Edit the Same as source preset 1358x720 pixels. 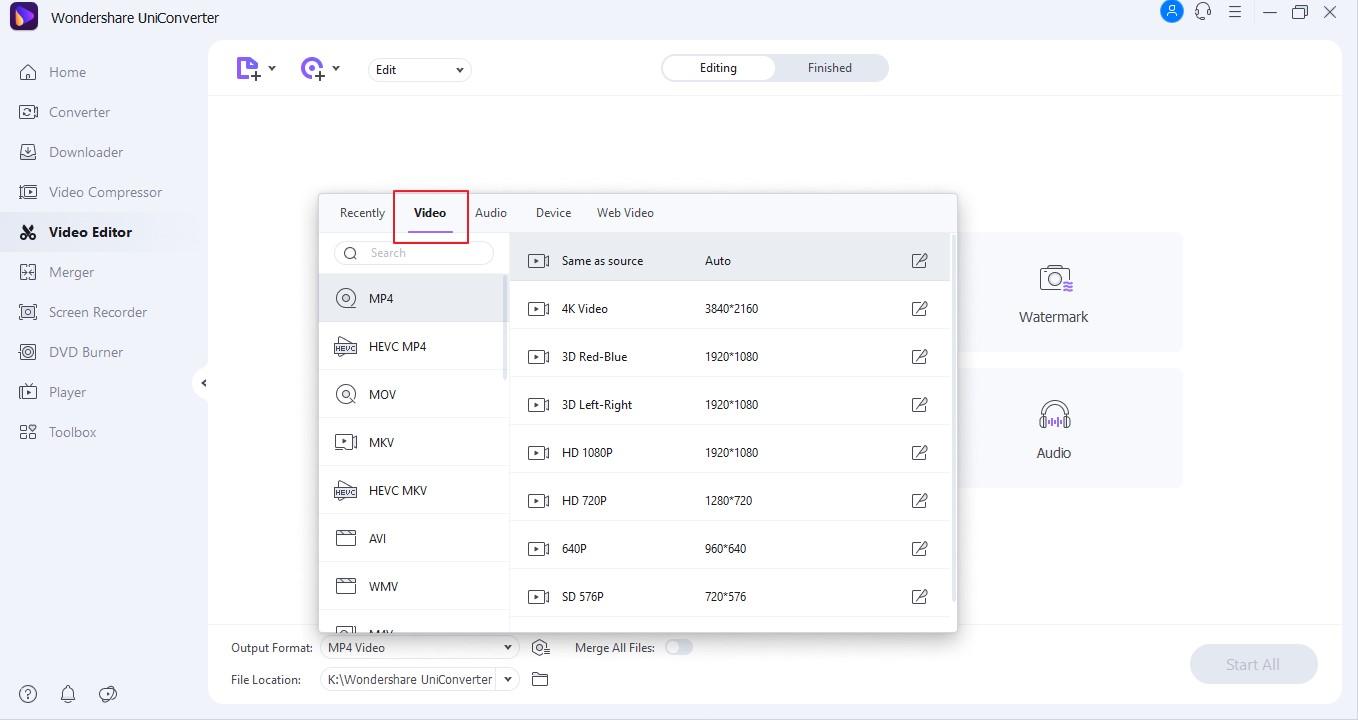pos(919,261)
